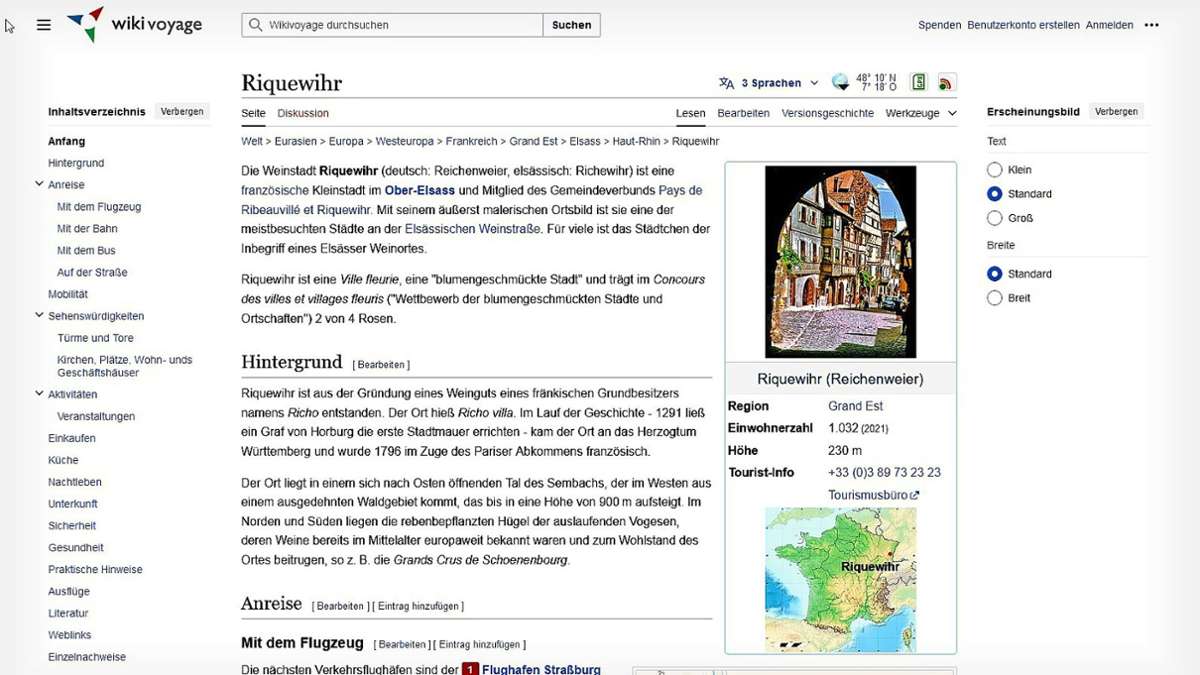
Task: Select Breit width option
Action: [x=994, y=298]
